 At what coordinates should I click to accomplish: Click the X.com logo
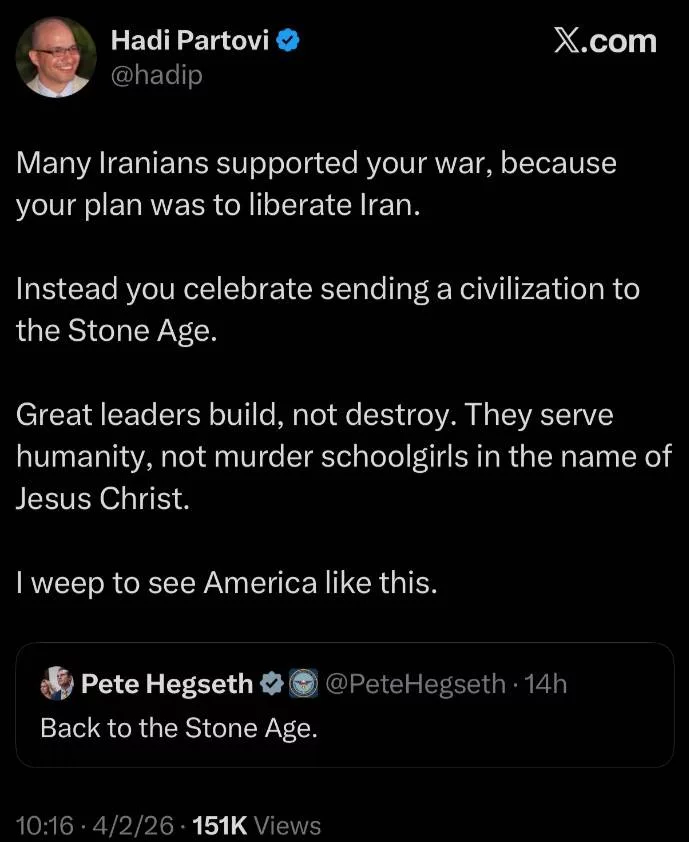(604, 41)
